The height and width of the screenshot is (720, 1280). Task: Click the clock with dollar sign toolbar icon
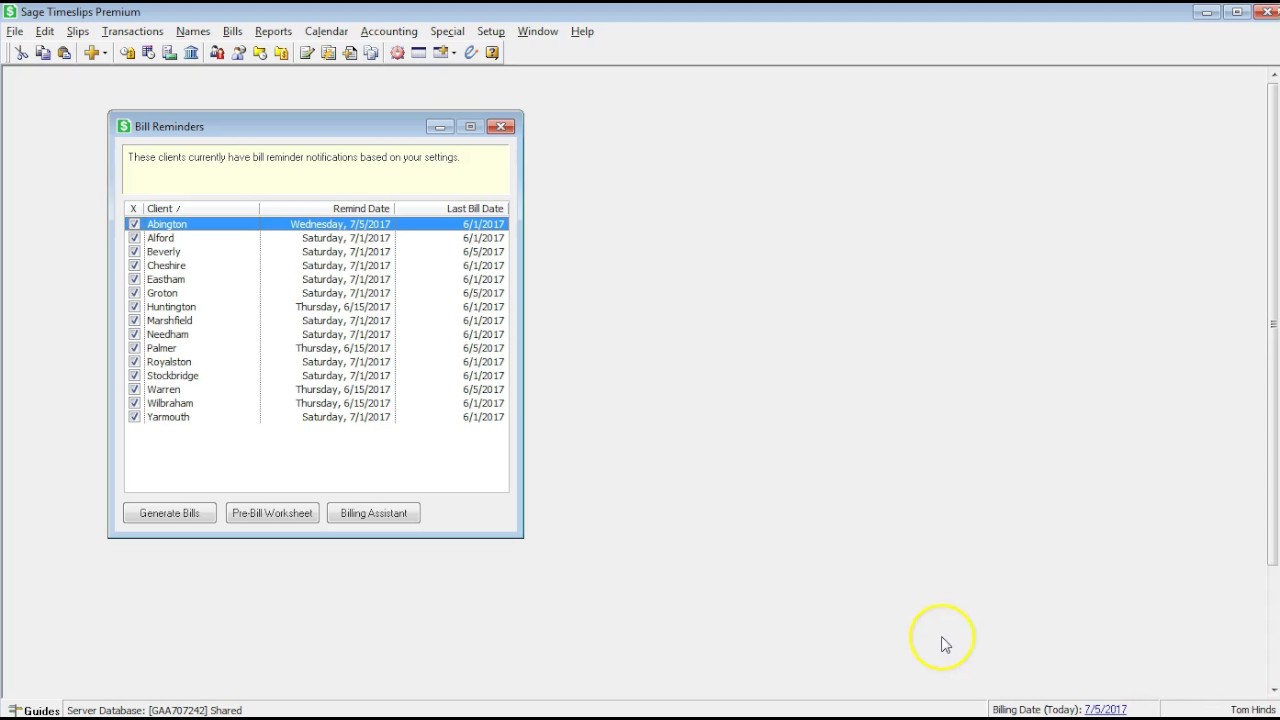click(x=127, y=53)
